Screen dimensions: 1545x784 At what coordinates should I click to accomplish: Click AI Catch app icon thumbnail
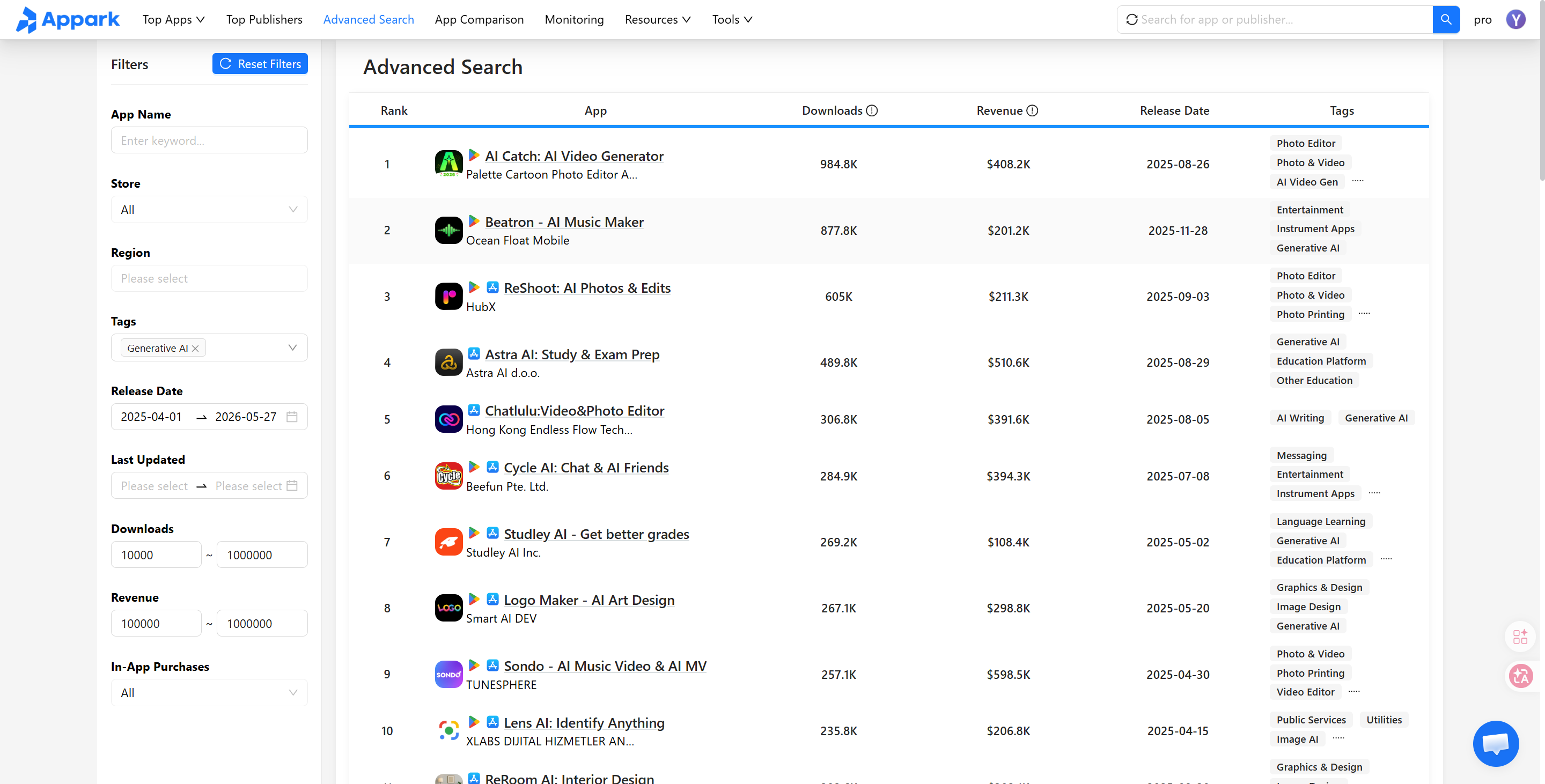tap(448, 164)
